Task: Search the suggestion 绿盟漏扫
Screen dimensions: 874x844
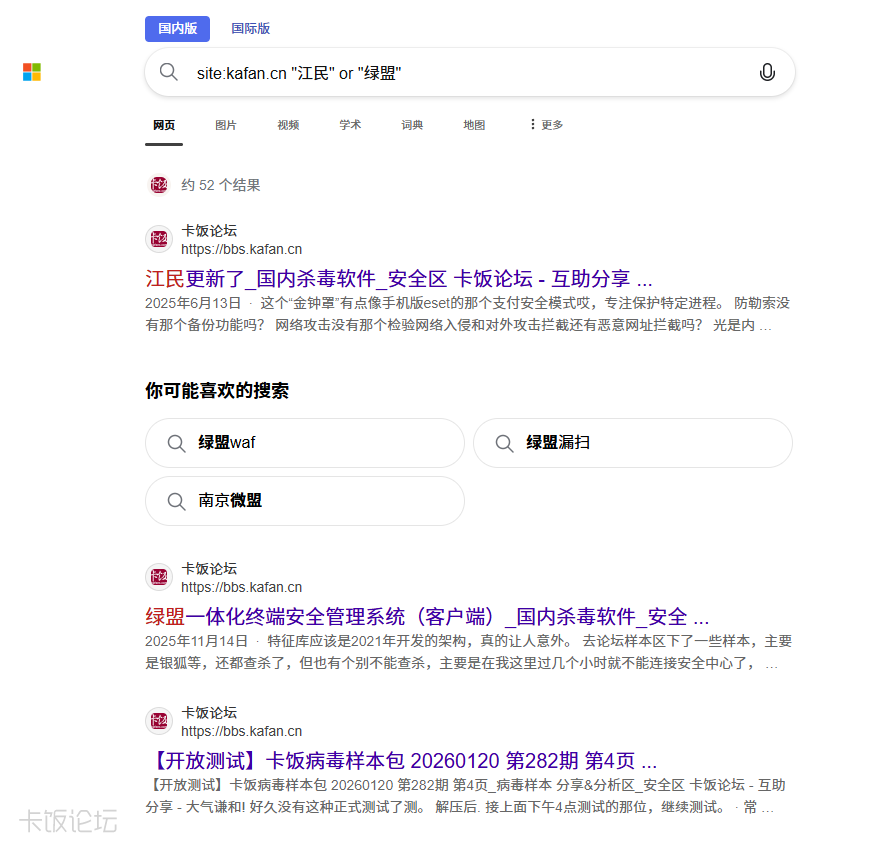Action: pyautogui.click(x=633, y=443)
